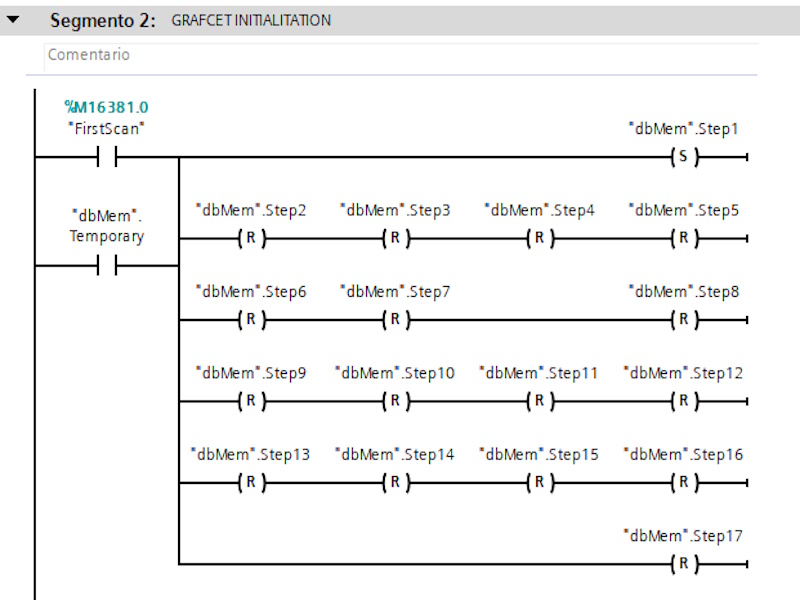Click the Comentario comment field

point(400,55)
